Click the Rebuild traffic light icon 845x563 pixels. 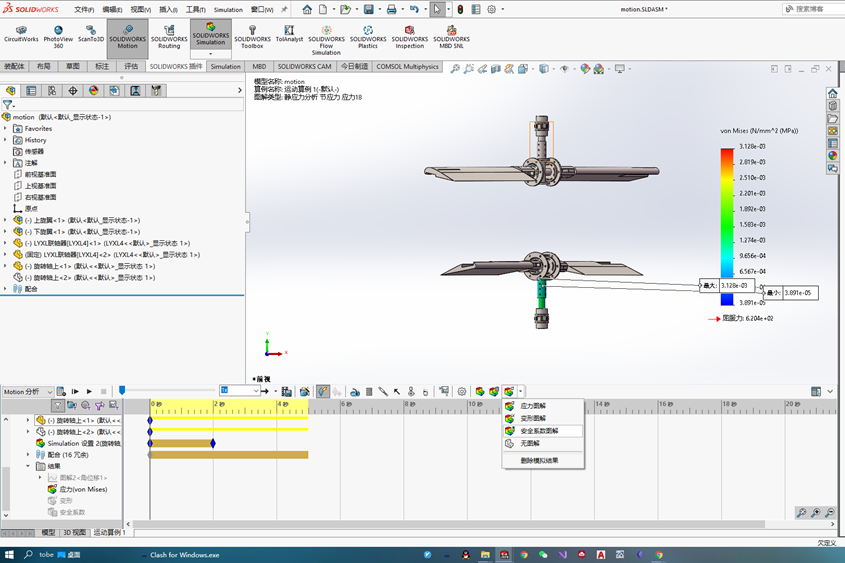click(x=460, y=10)
